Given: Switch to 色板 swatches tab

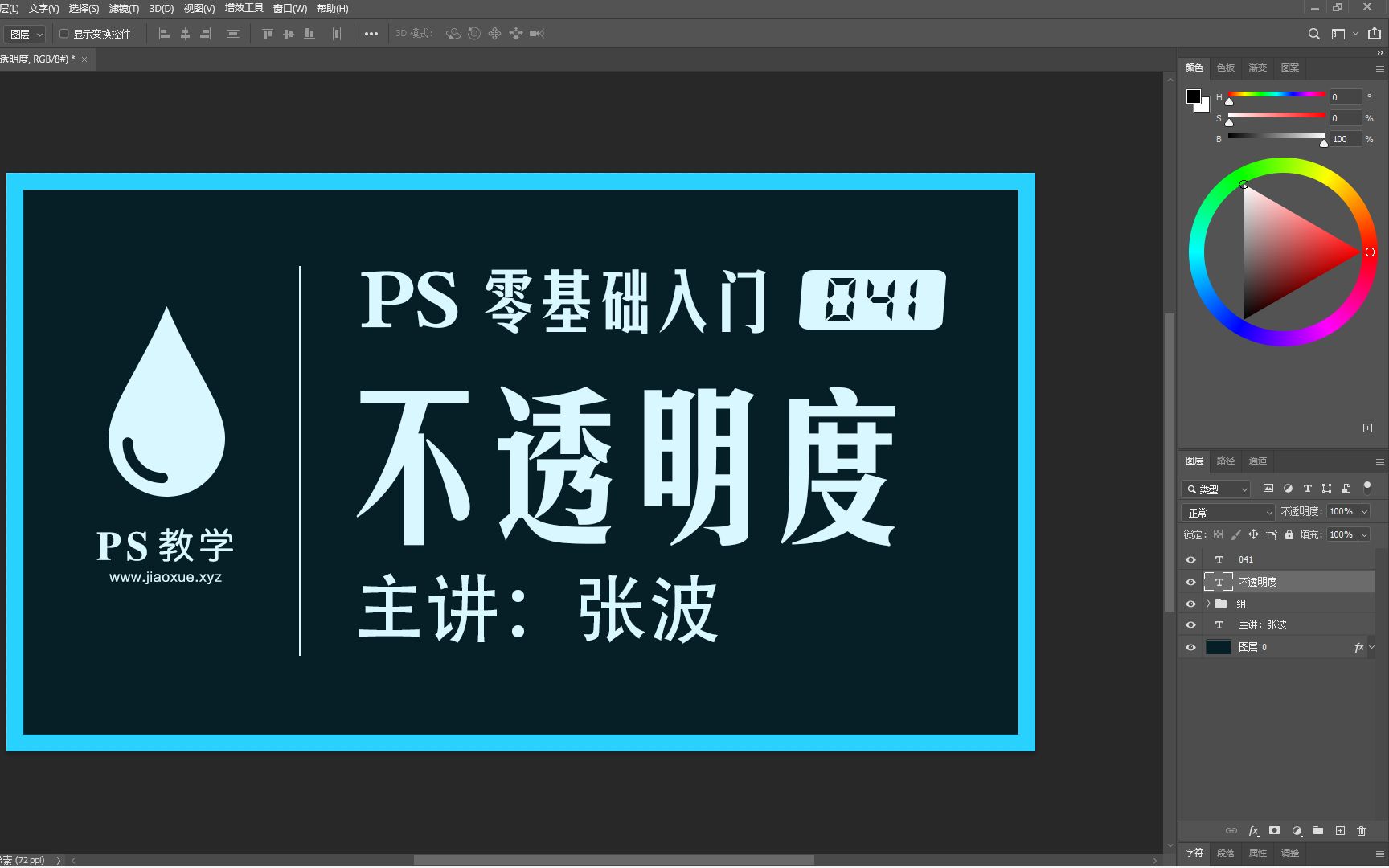Looking at the screenshot, I should tap(1226, 68).
